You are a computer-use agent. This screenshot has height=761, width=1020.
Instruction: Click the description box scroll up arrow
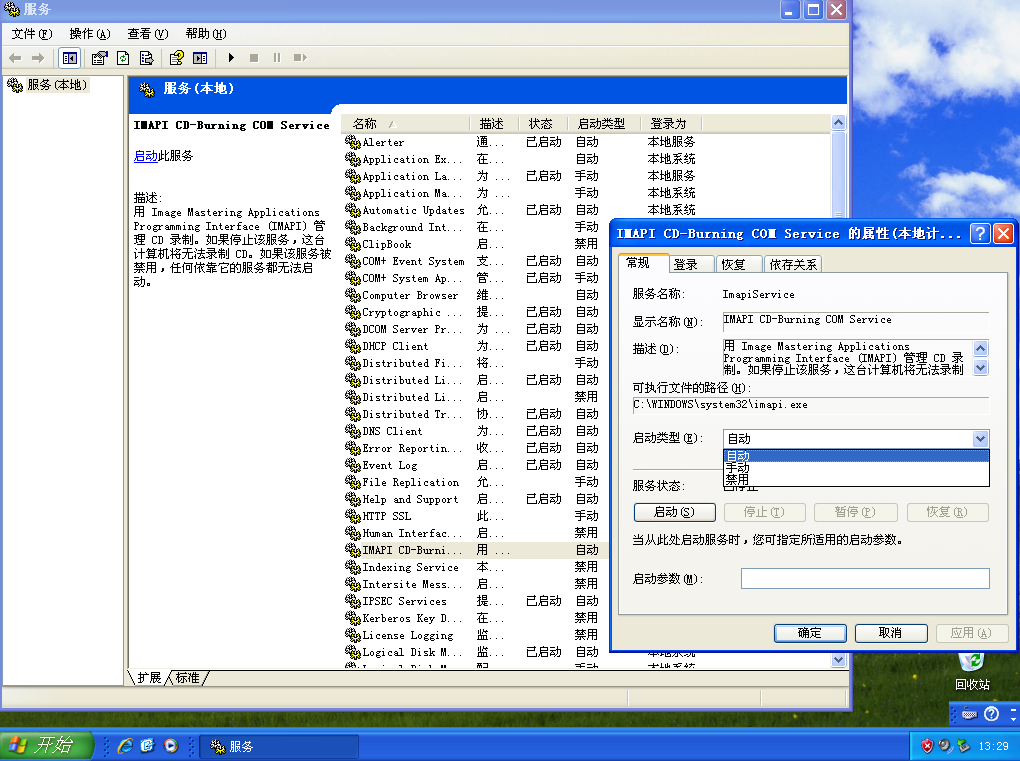pyautogui.click(x=980, y=348)
